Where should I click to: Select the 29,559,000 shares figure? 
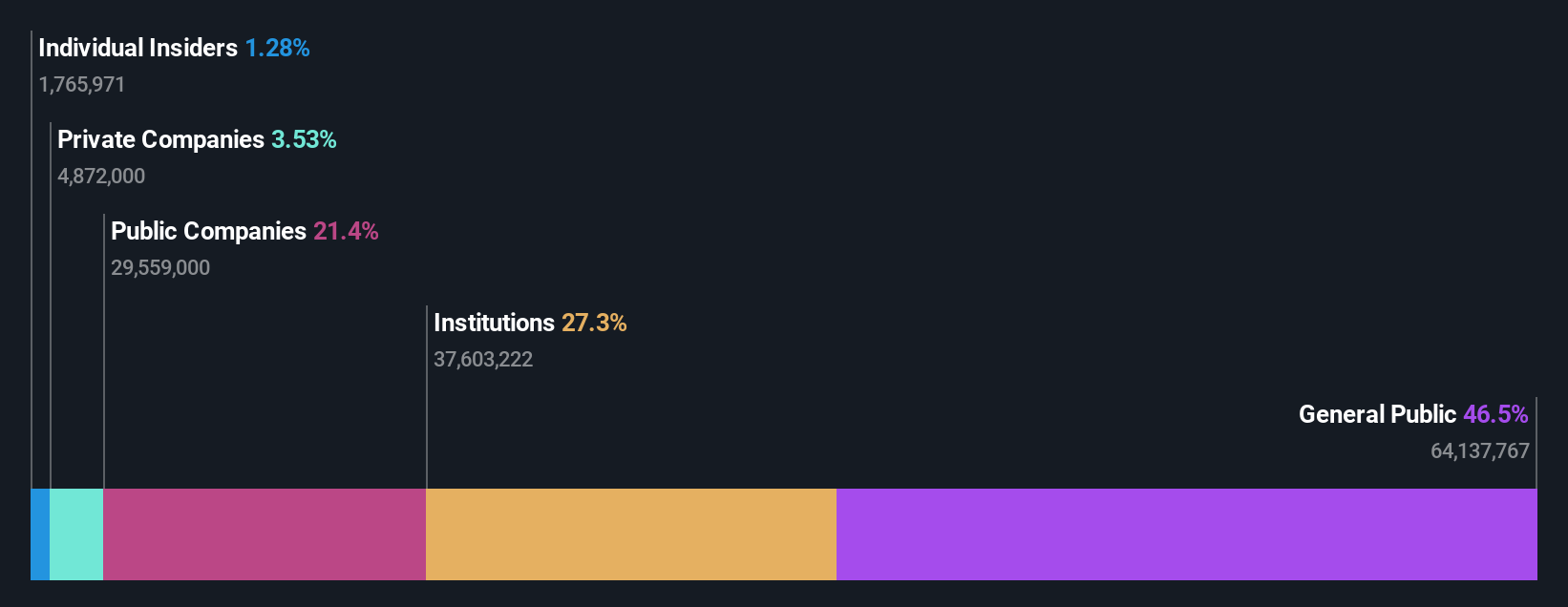point(160,267)
